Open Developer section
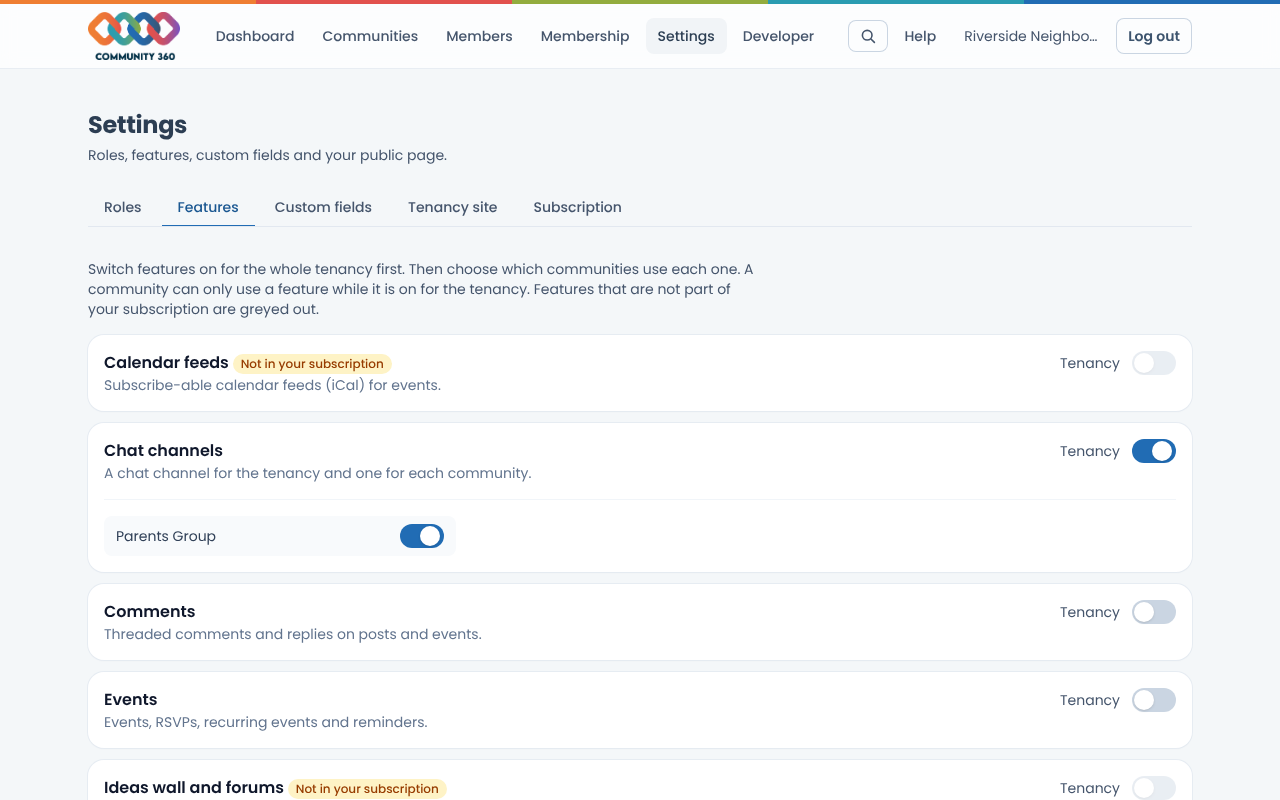The image size is (1280, 800). click(778, 36)
